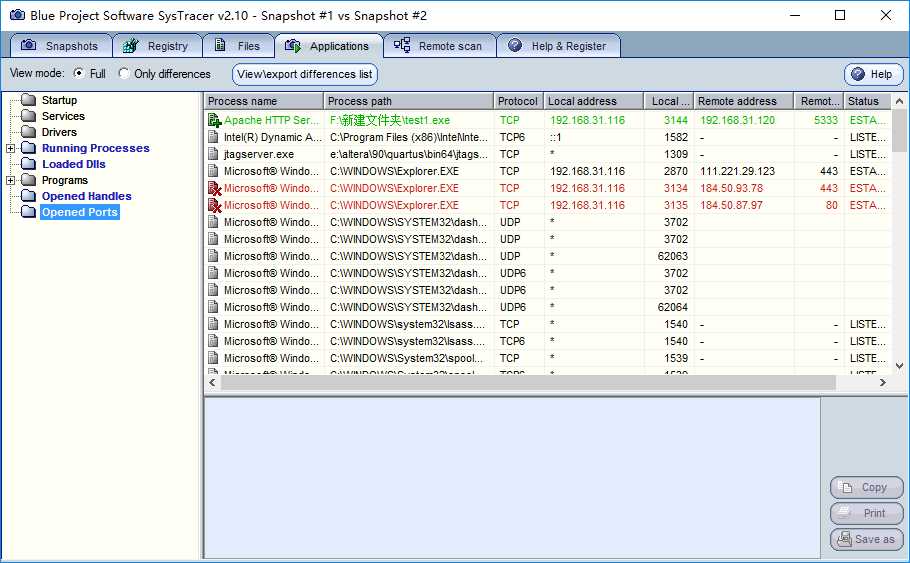Viewport: 910px width, 563px height.
Task: Click the horizontal scrollbar left arrow
Action: point(212,382)
